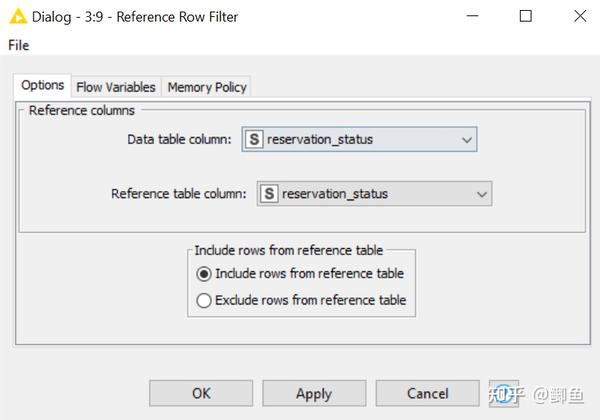Screen dimensions: 600x420
Task: Close the Reference Row Filter dialog
Action: (579, 16)
